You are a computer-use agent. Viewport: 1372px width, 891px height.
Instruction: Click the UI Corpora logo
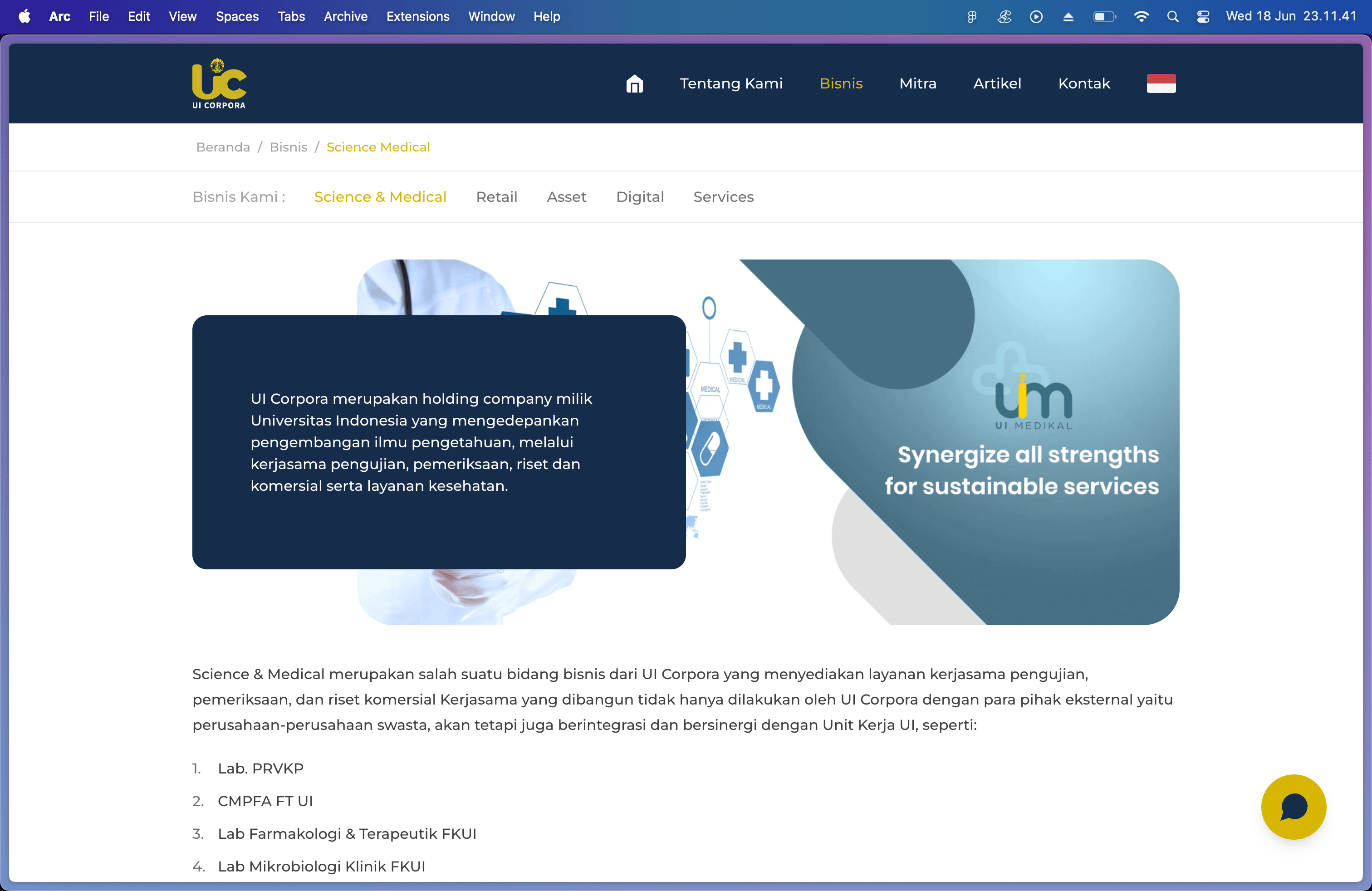click(219, 83)
